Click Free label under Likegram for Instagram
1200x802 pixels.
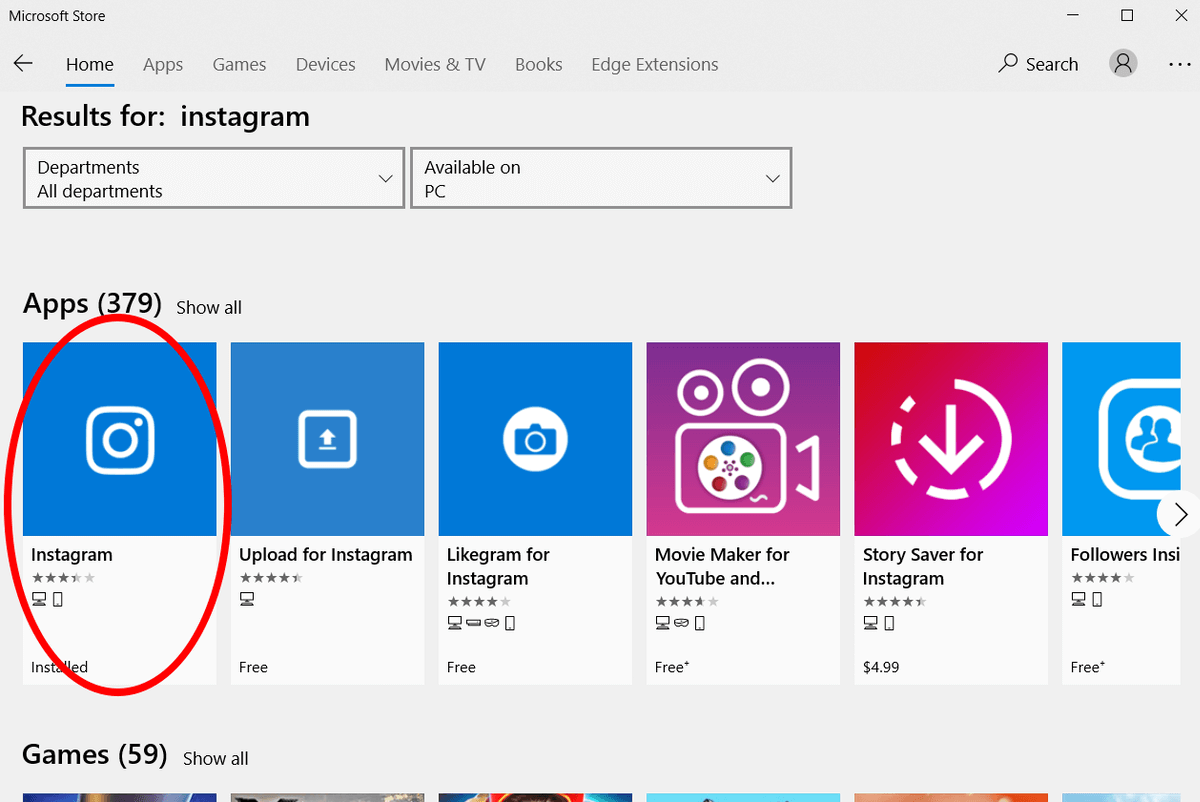click(461, 667)
